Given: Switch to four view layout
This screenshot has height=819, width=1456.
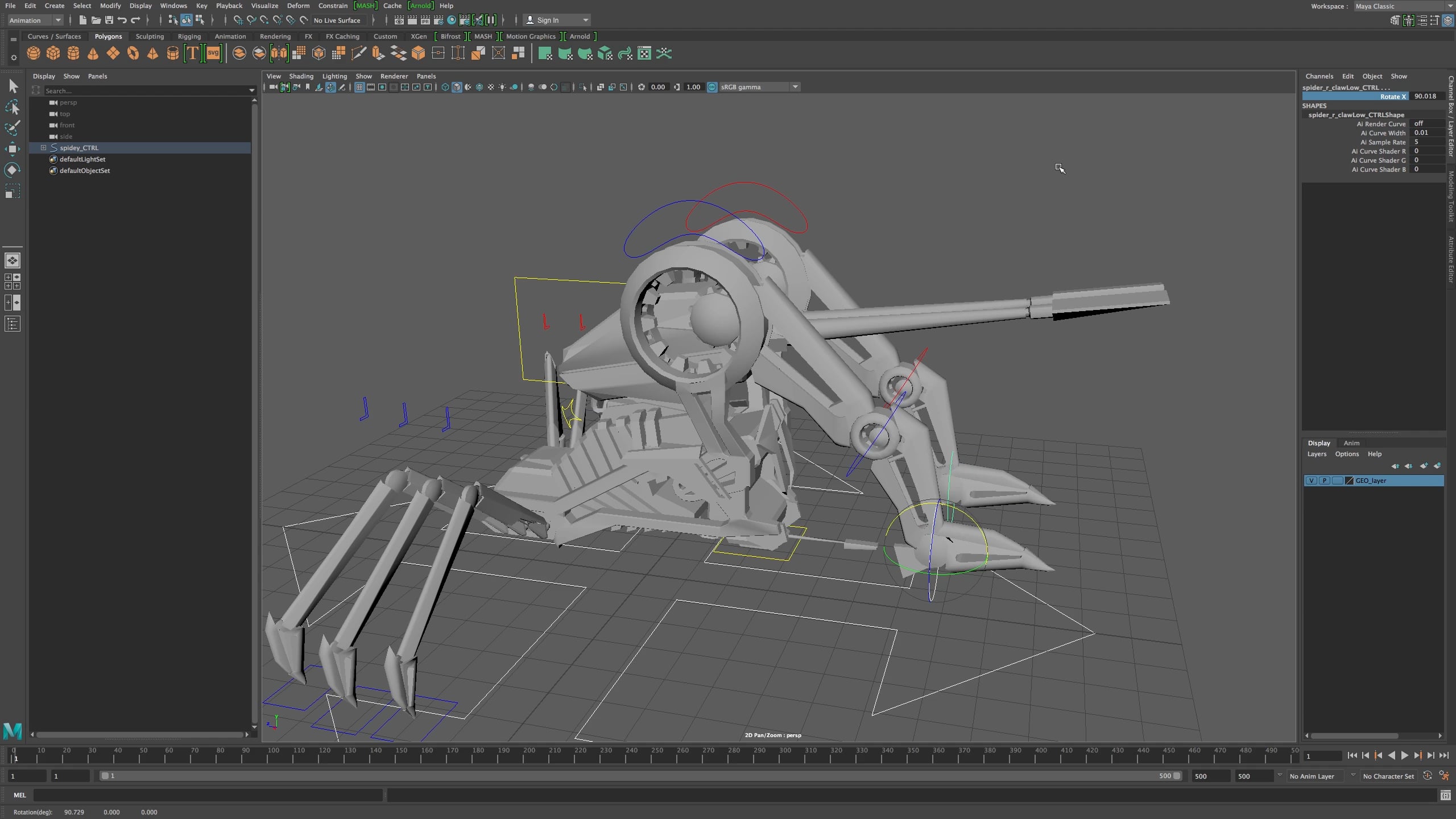Looking at the screenshot, I should click(x=13, y=282).
